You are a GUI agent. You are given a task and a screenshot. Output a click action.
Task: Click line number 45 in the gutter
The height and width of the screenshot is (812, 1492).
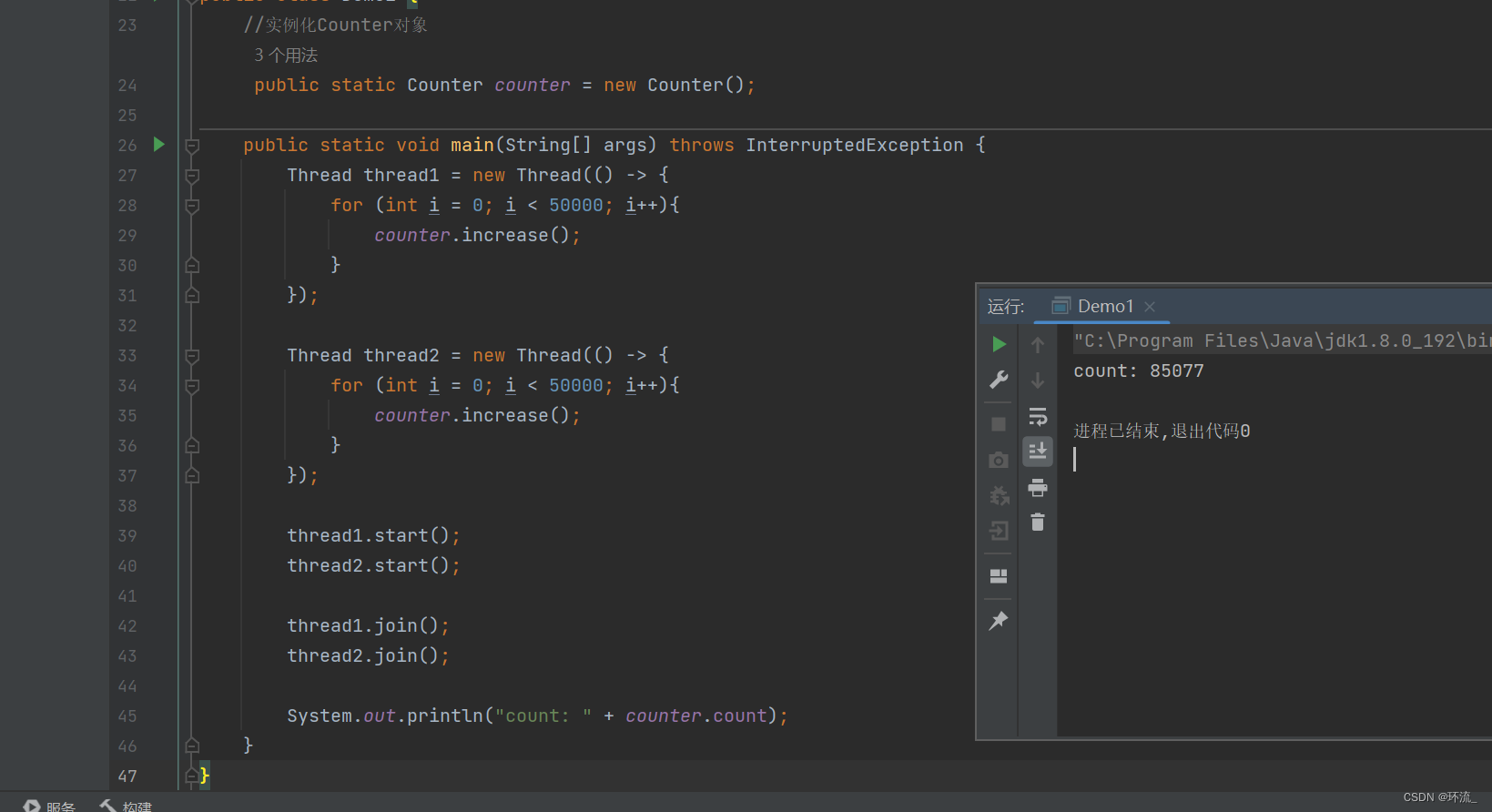(x=127, y=716)
